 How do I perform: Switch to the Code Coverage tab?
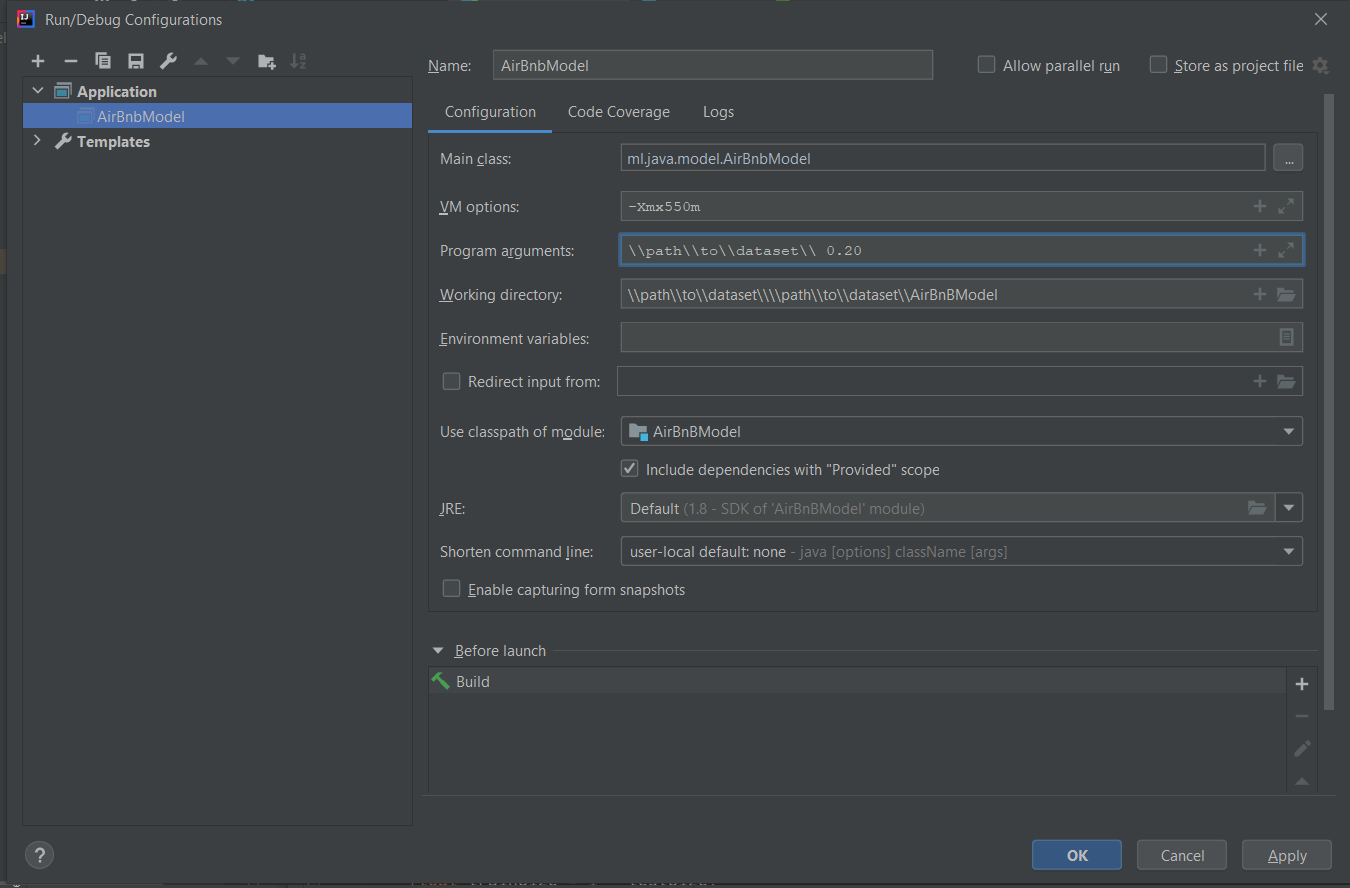[x=619, y=112]
